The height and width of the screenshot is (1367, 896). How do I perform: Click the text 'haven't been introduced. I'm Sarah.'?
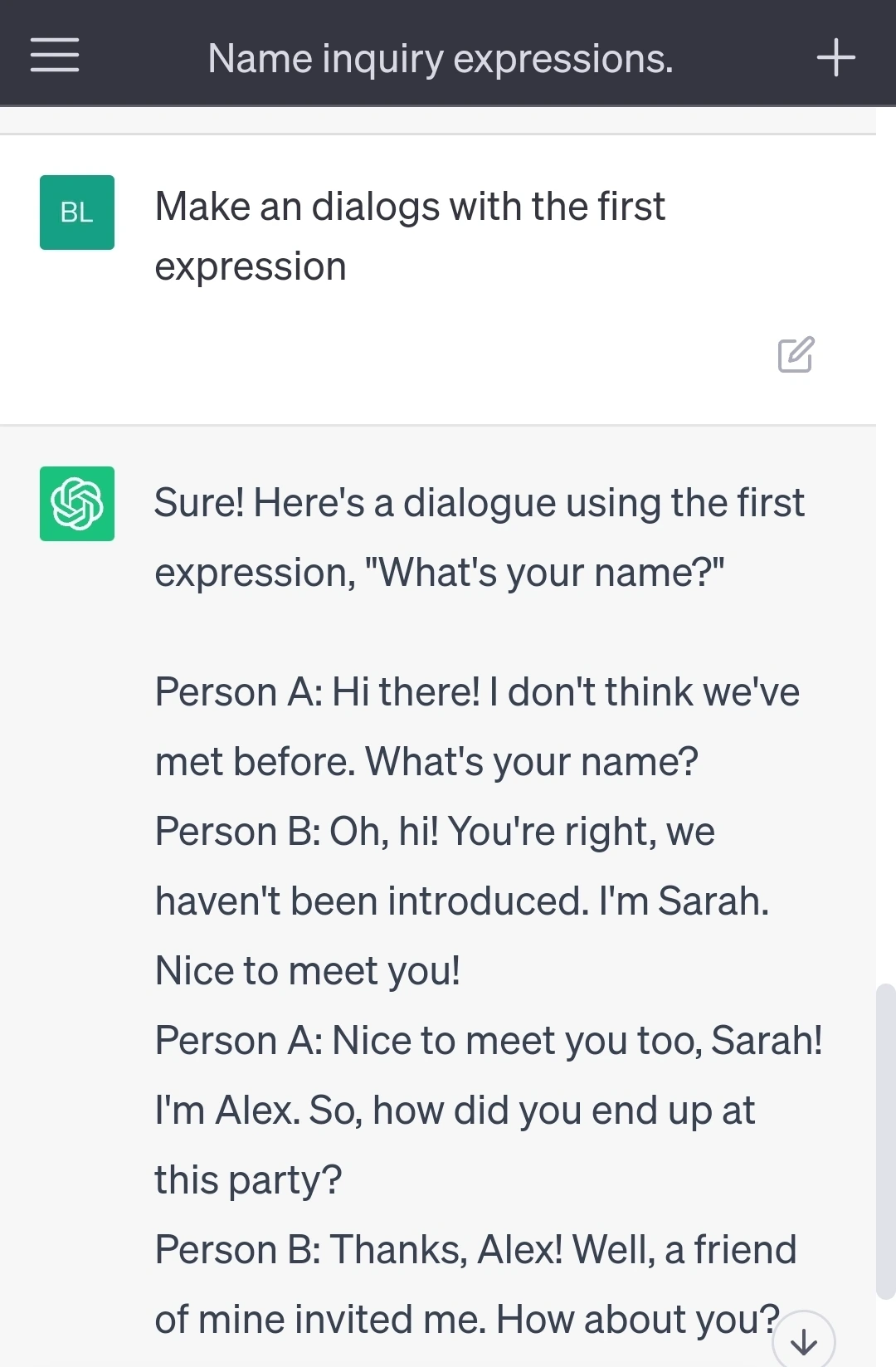(462, 901)
